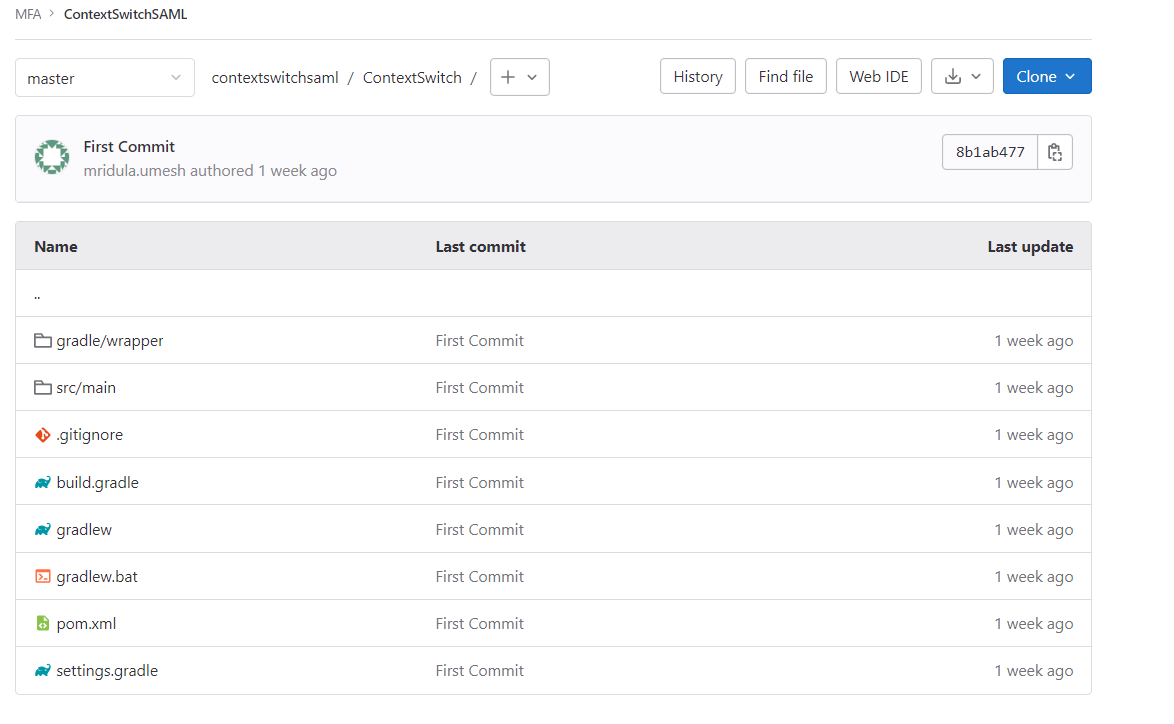
Task: Click the settings.gradle Gradle icon
Action: (x=42, y=670)
